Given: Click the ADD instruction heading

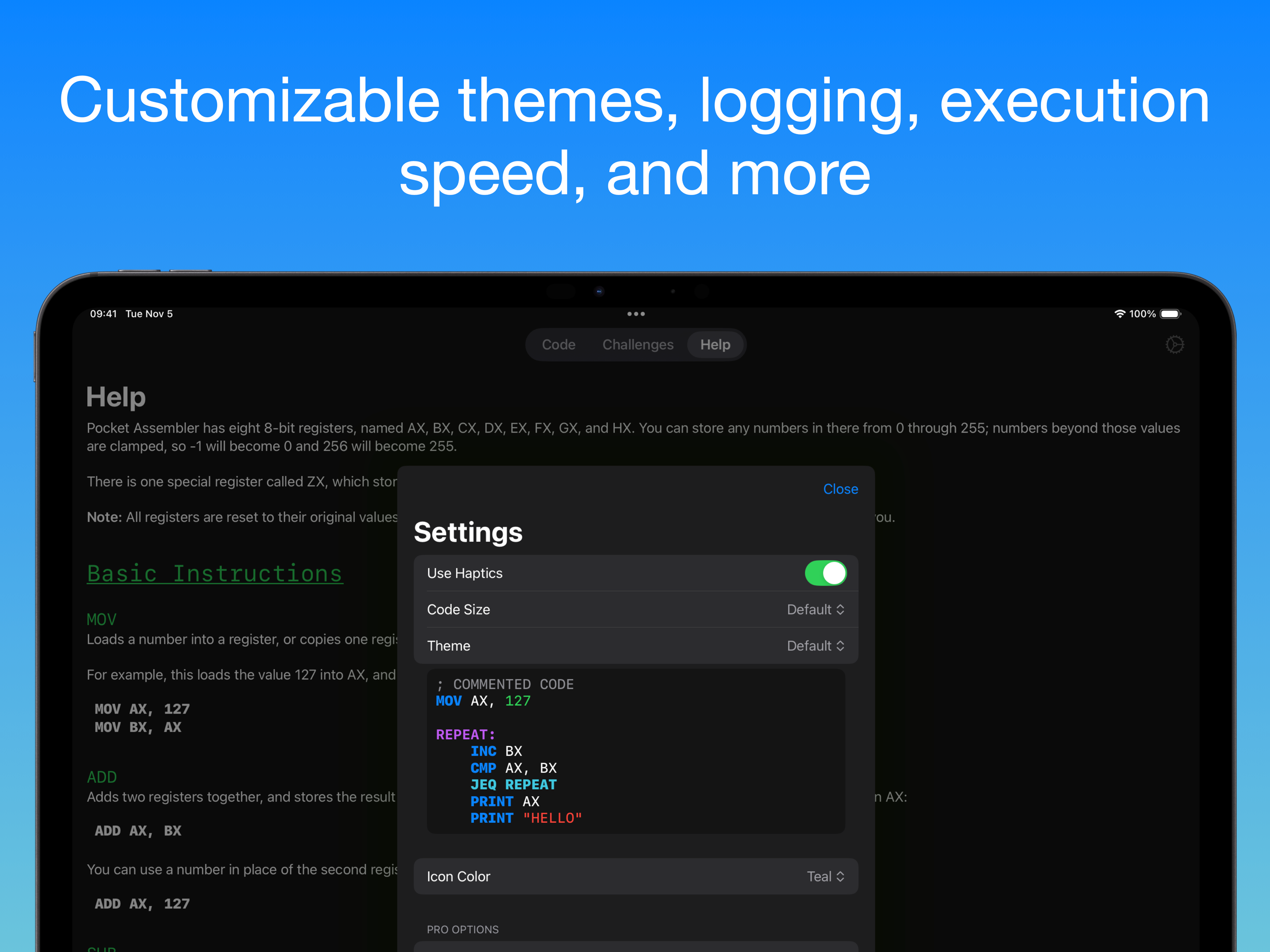Looking at the screenshot, I should (102, 777).
